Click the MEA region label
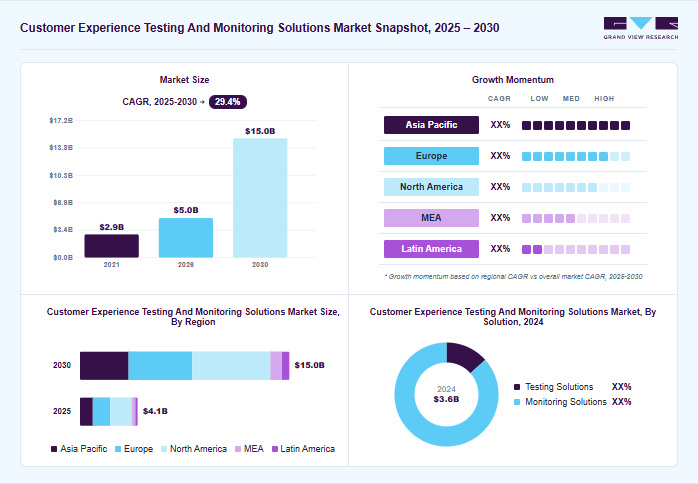This screenshot has height=484, width=698. coord(431,218)
